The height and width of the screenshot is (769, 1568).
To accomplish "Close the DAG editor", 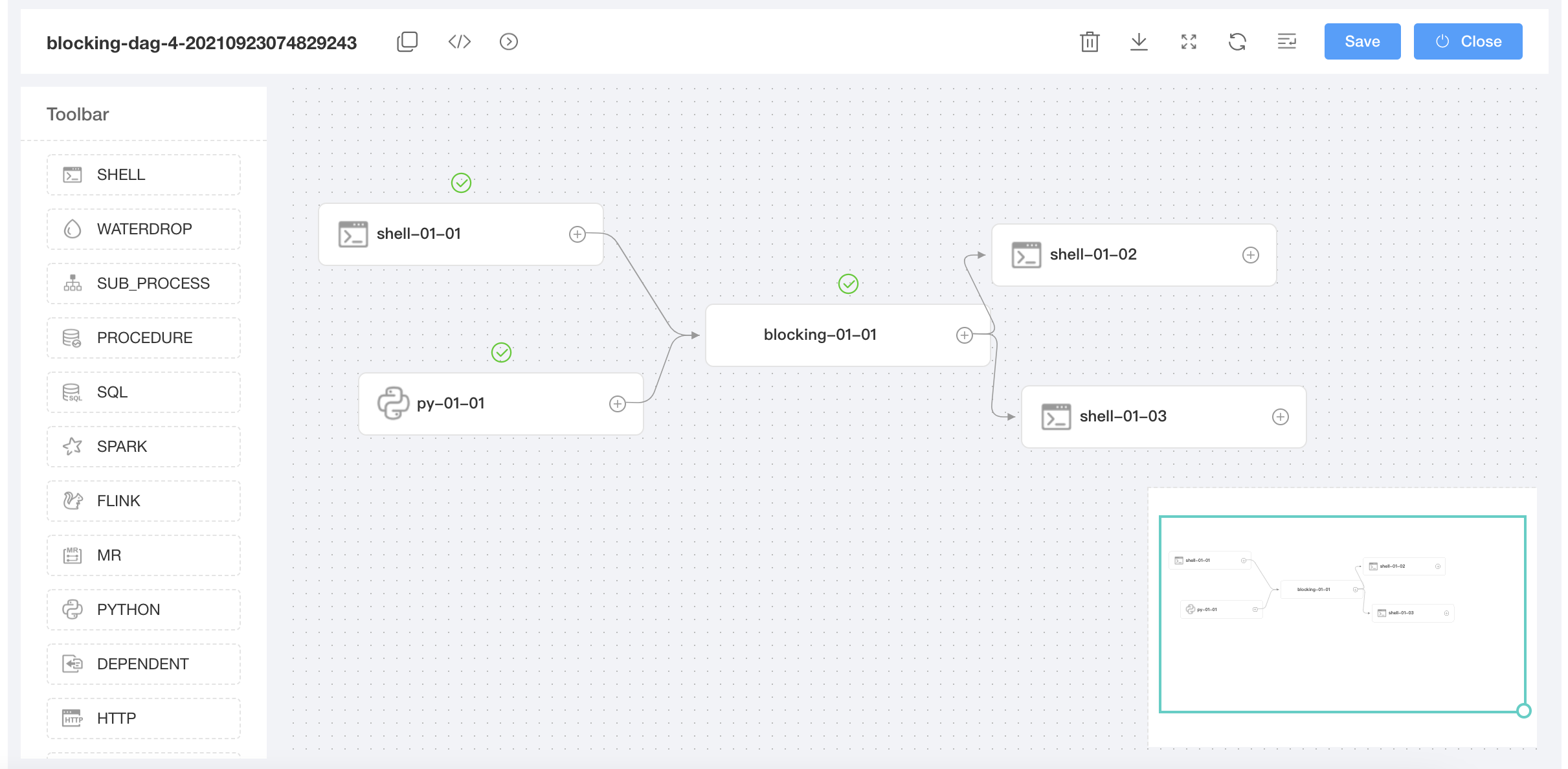I will [x=1468, y=41].
